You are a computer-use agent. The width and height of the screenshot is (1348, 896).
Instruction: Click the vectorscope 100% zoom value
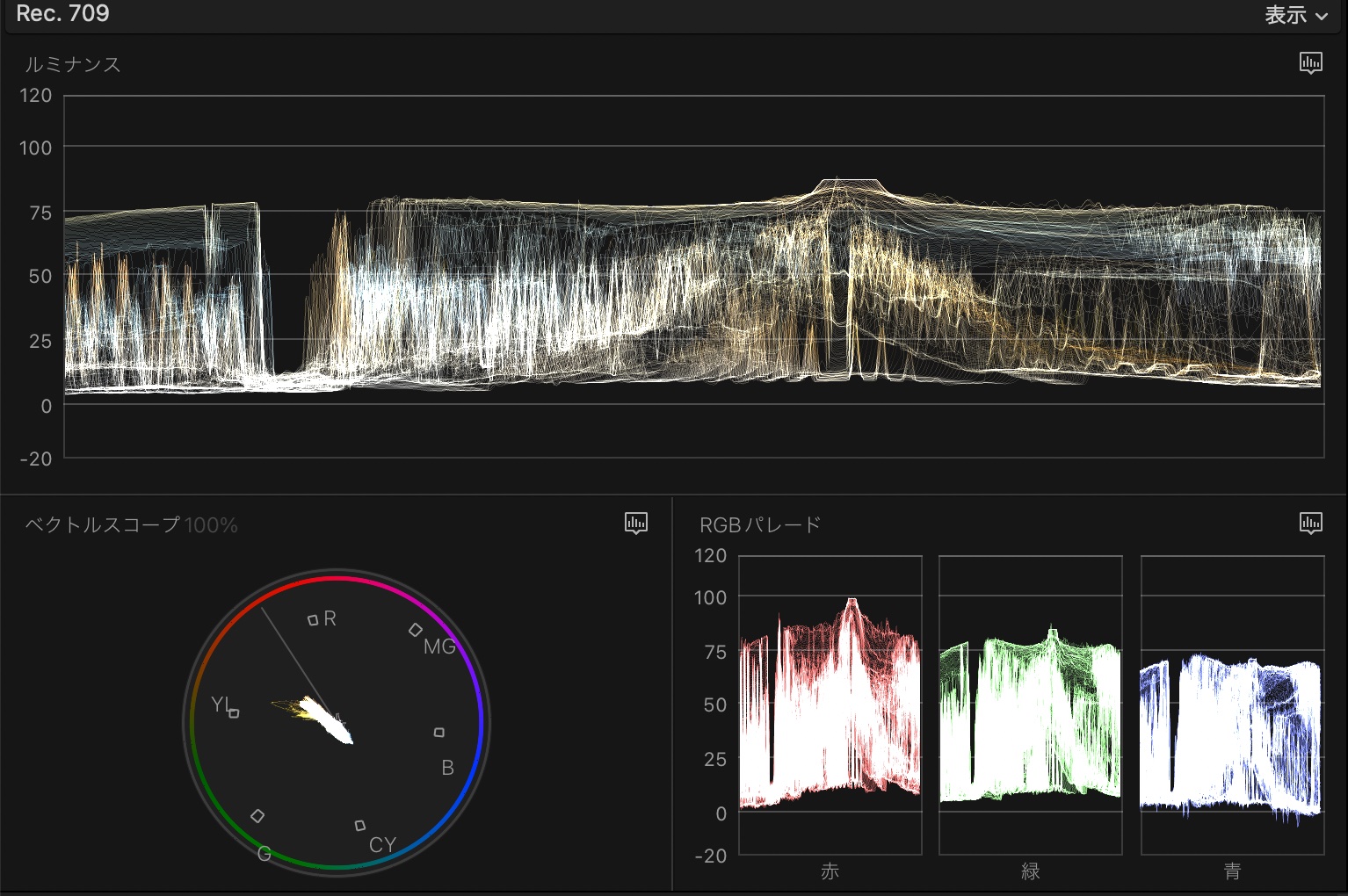click(x=211, y=525)
